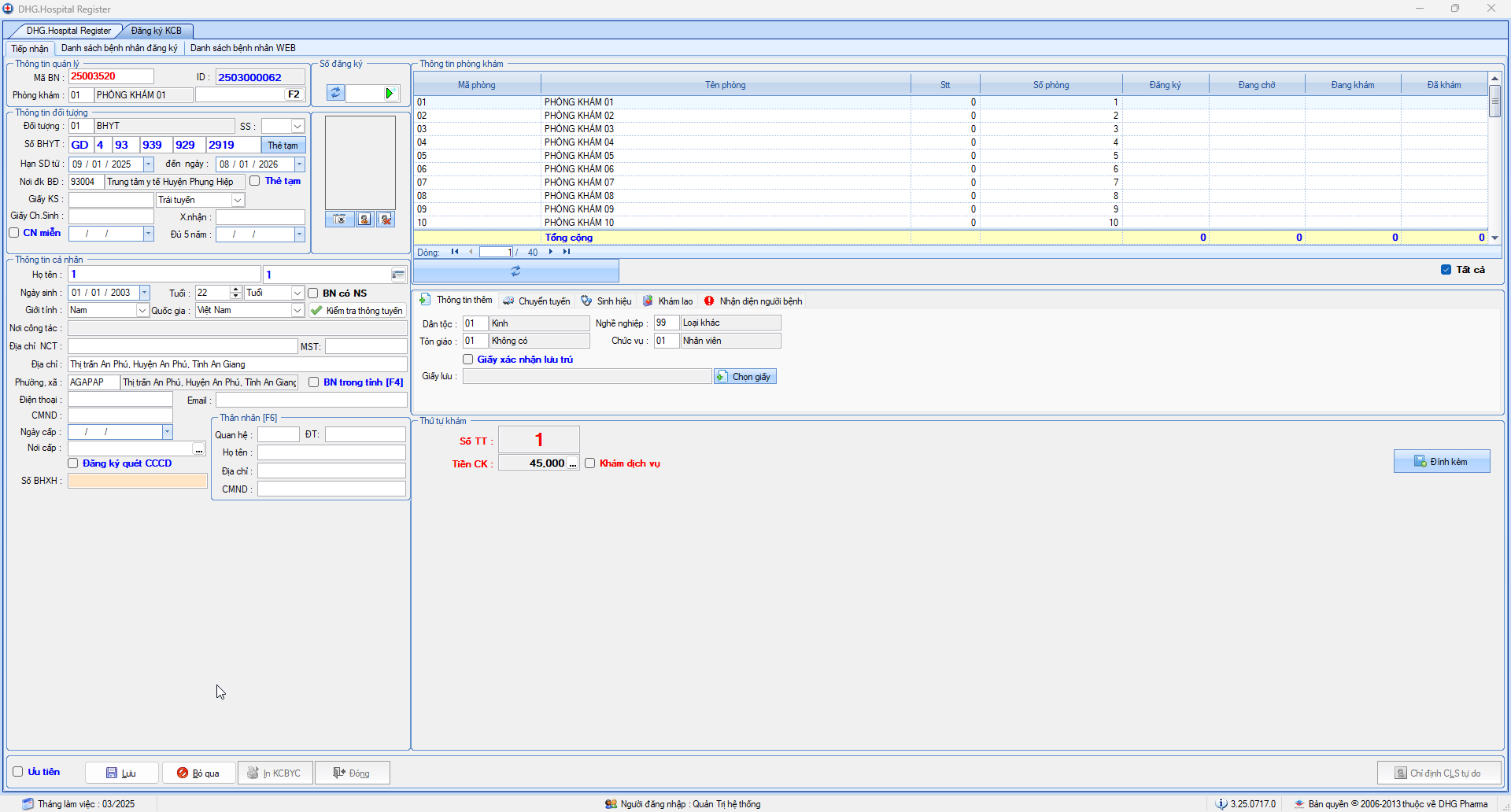Viewport: 1511px width, 812px height.
Task: Click the ellipsis button next to Tiền CK
Action: click(573, 463)
